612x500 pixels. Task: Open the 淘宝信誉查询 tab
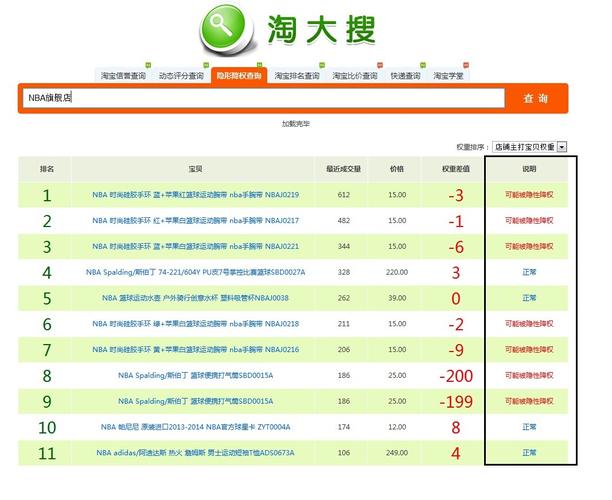click(x=123, y=76)
